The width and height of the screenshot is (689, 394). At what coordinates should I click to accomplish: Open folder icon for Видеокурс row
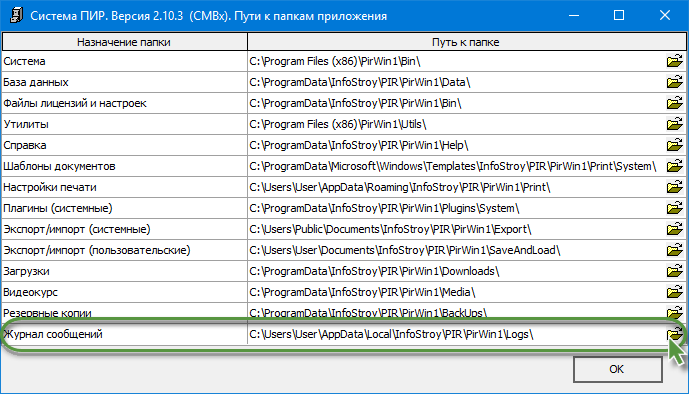point(674,292)
